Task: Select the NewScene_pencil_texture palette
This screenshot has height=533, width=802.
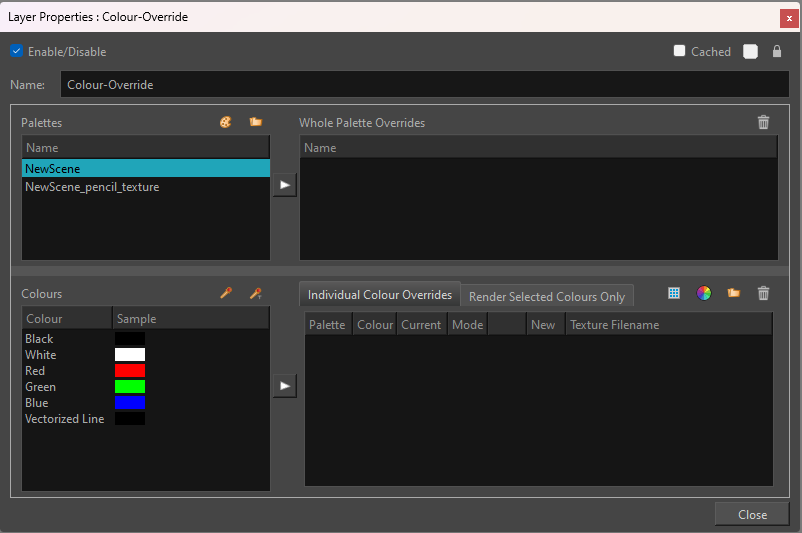Action: [x=92, y=186]
